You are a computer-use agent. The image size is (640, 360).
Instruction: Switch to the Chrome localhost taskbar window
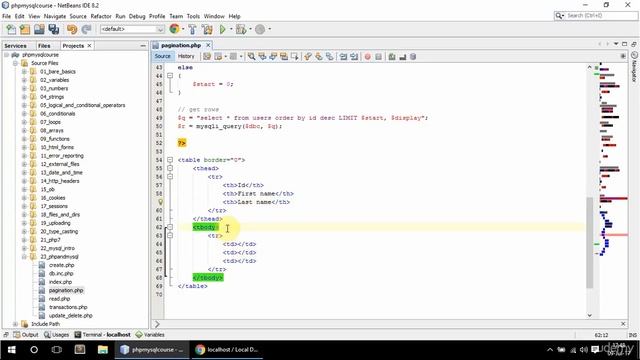(x=227, y=350)
